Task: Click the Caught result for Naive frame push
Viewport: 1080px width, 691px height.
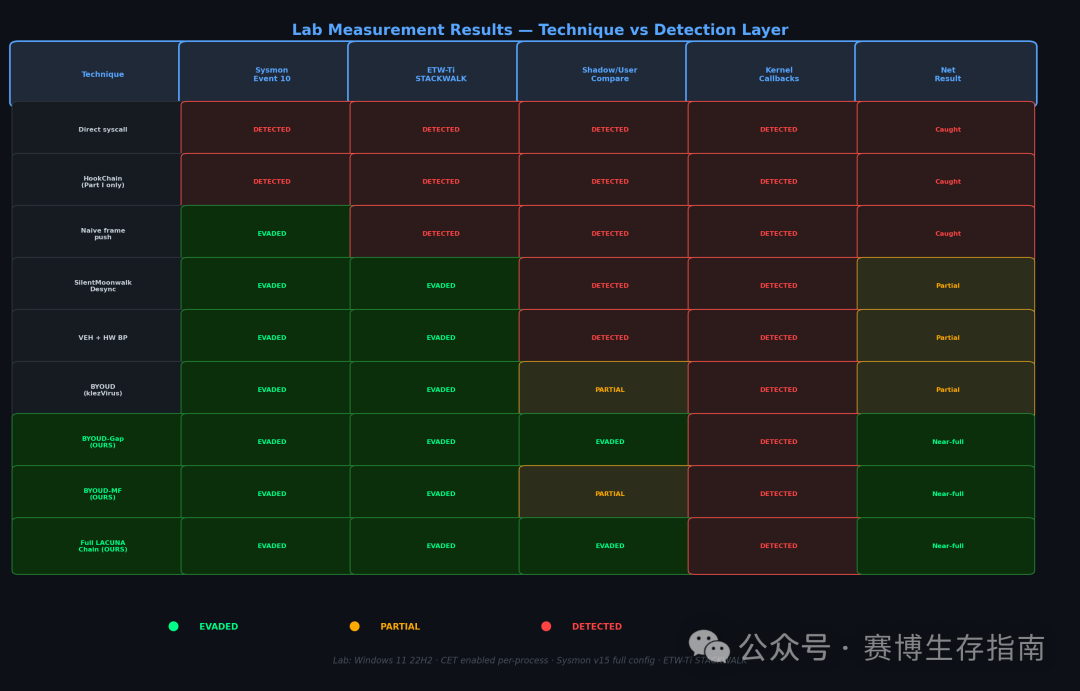Action: pyautogui.click(x=946, y=234)
